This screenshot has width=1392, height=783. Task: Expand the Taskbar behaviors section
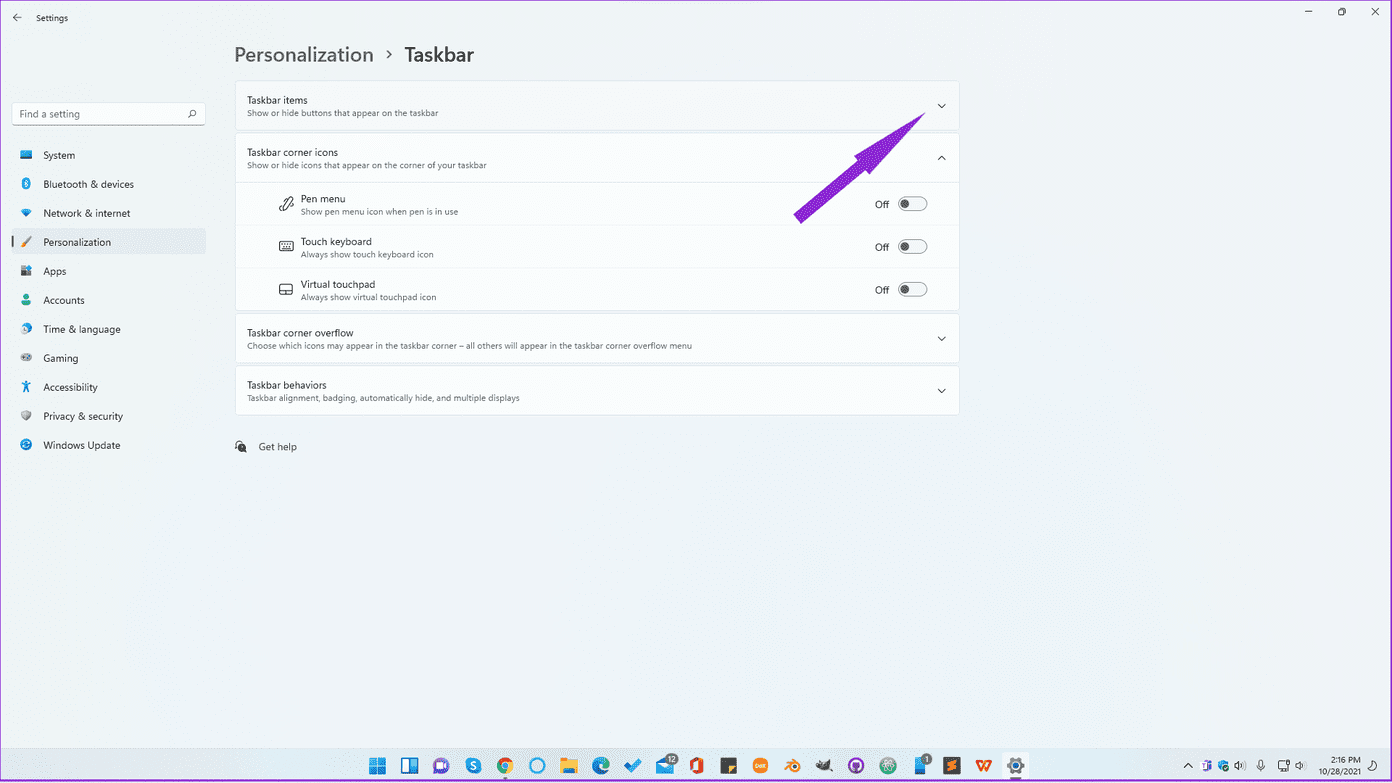pos(941,391)
